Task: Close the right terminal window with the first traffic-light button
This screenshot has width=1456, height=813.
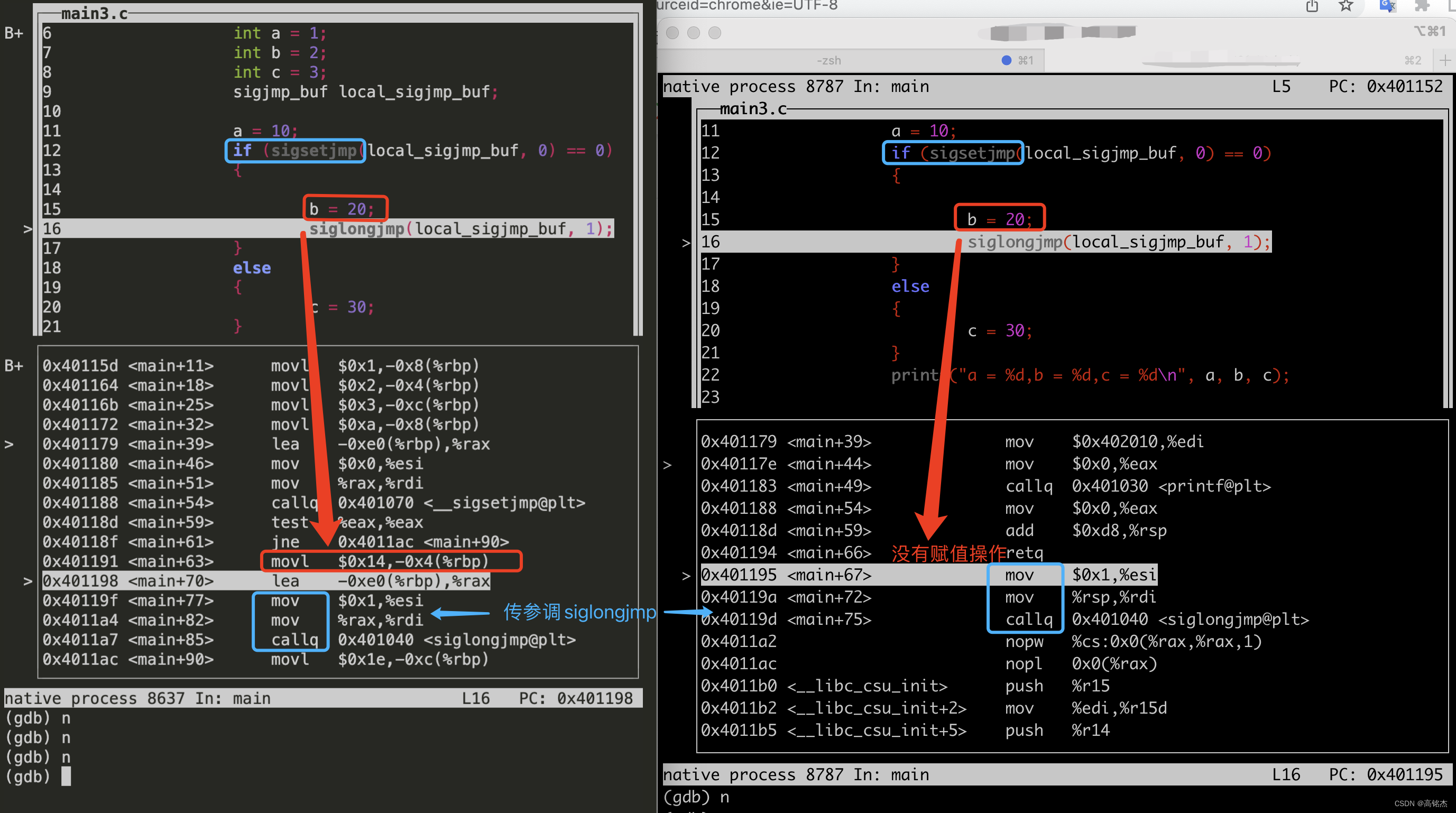Action: coord(672,33)
